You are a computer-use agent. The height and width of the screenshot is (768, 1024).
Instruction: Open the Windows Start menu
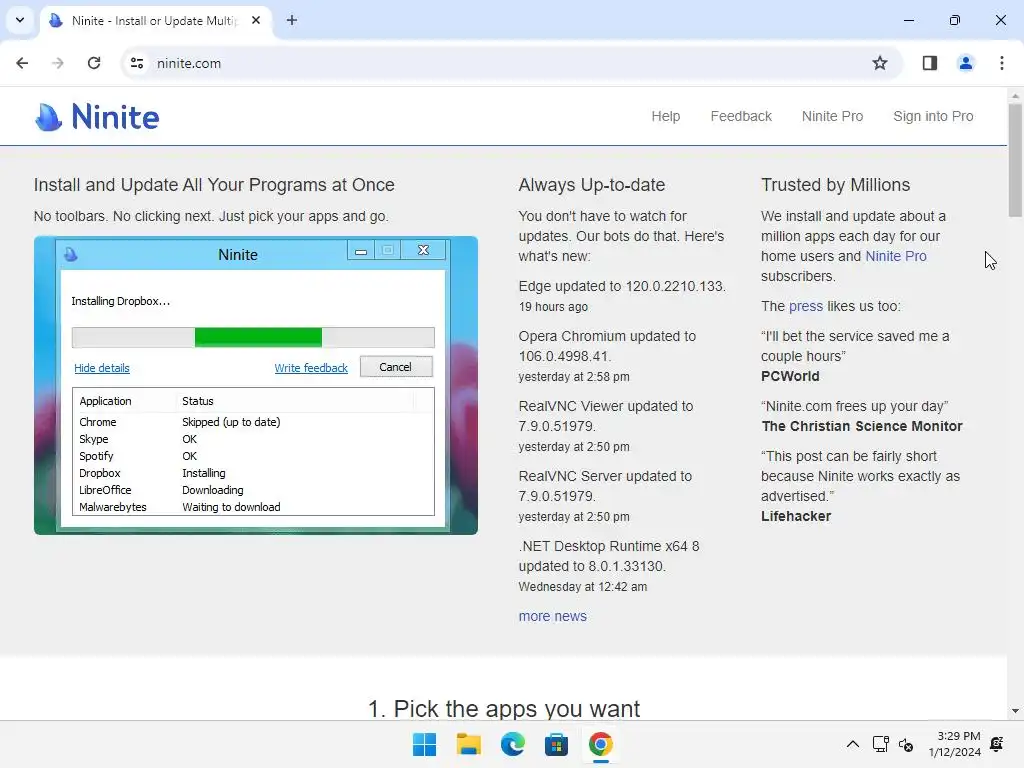click(424, 744)
